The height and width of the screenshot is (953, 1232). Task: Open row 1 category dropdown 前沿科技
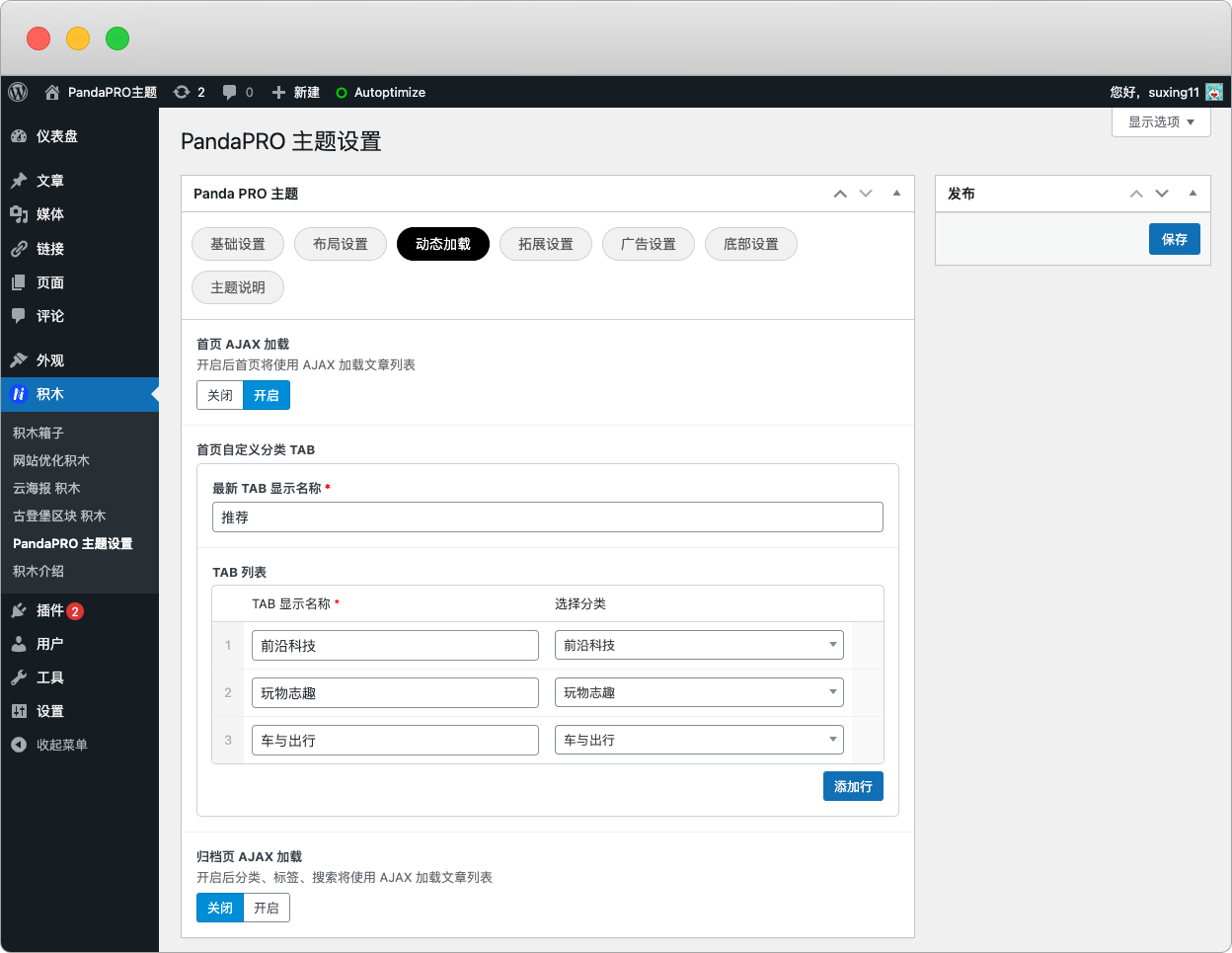point(699,645)
